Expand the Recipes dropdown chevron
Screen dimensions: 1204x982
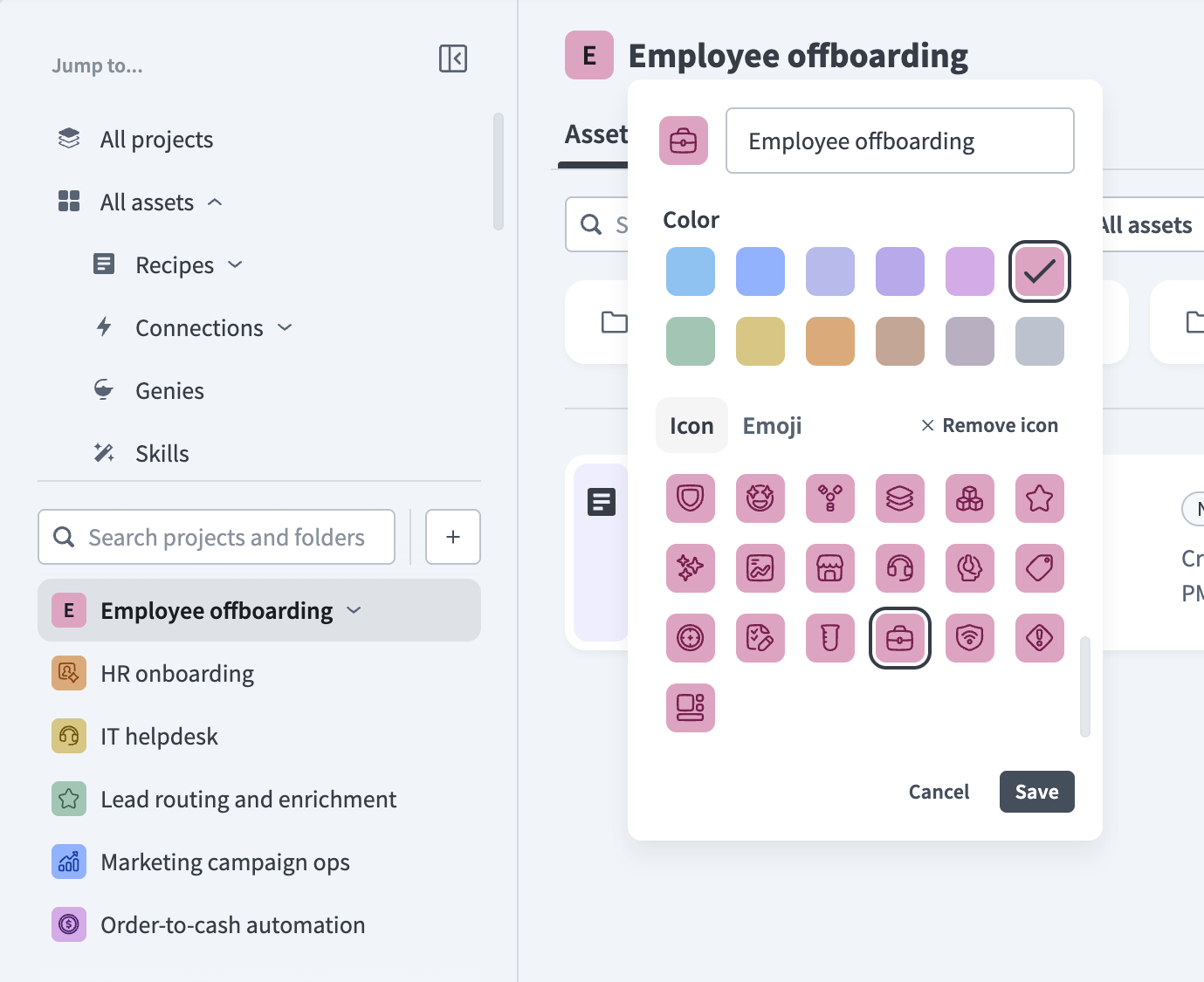[x=235, y=264]
